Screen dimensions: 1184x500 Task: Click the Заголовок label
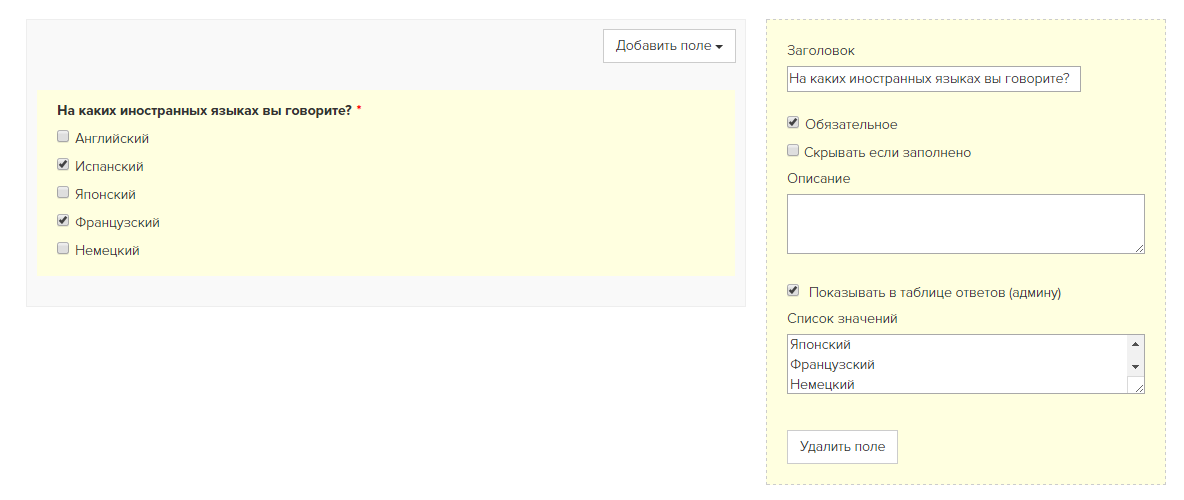click(821, 51)
